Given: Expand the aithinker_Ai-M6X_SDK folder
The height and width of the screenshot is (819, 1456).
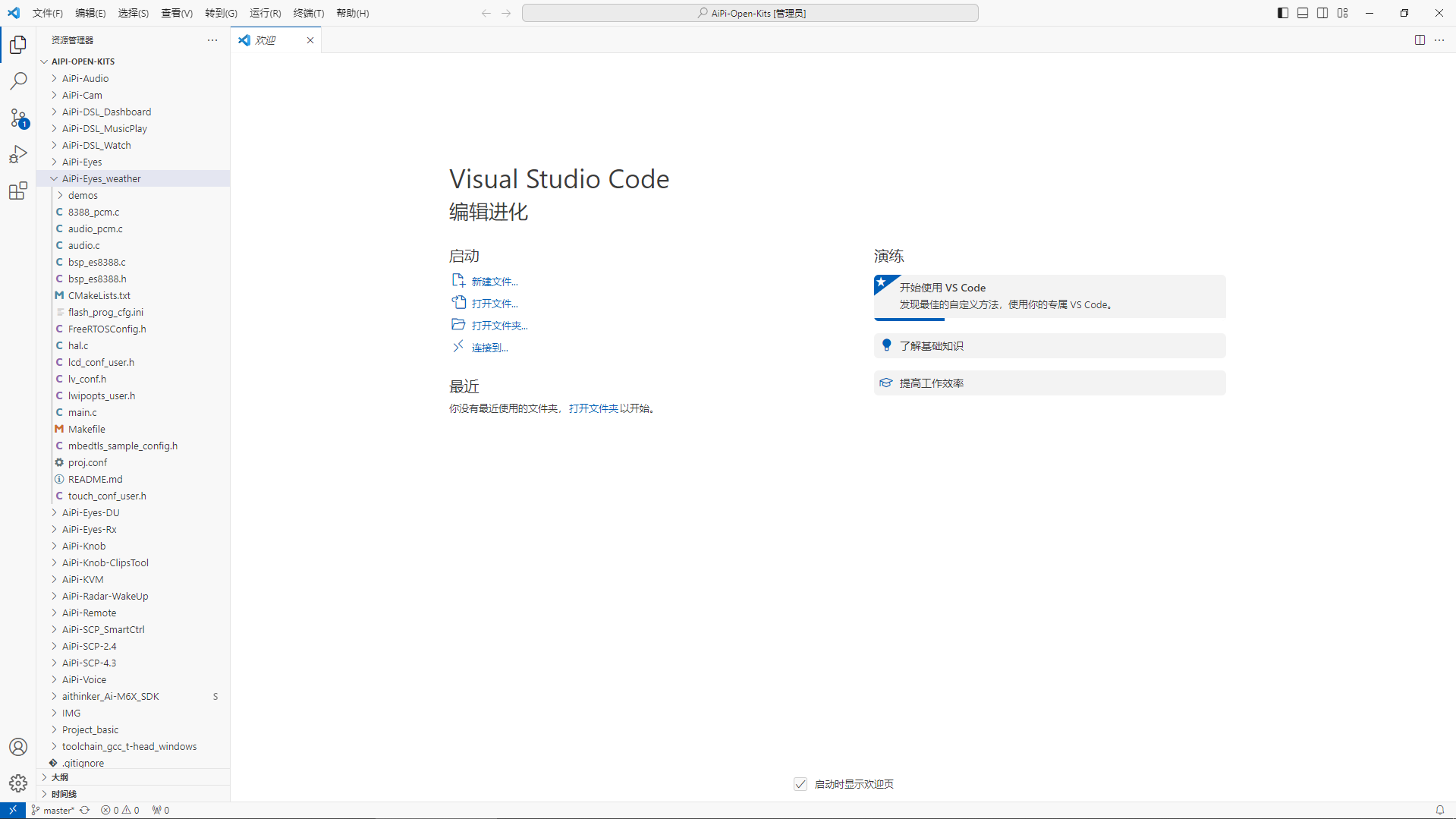Looking at the screenshot, I should click(133, 696).
